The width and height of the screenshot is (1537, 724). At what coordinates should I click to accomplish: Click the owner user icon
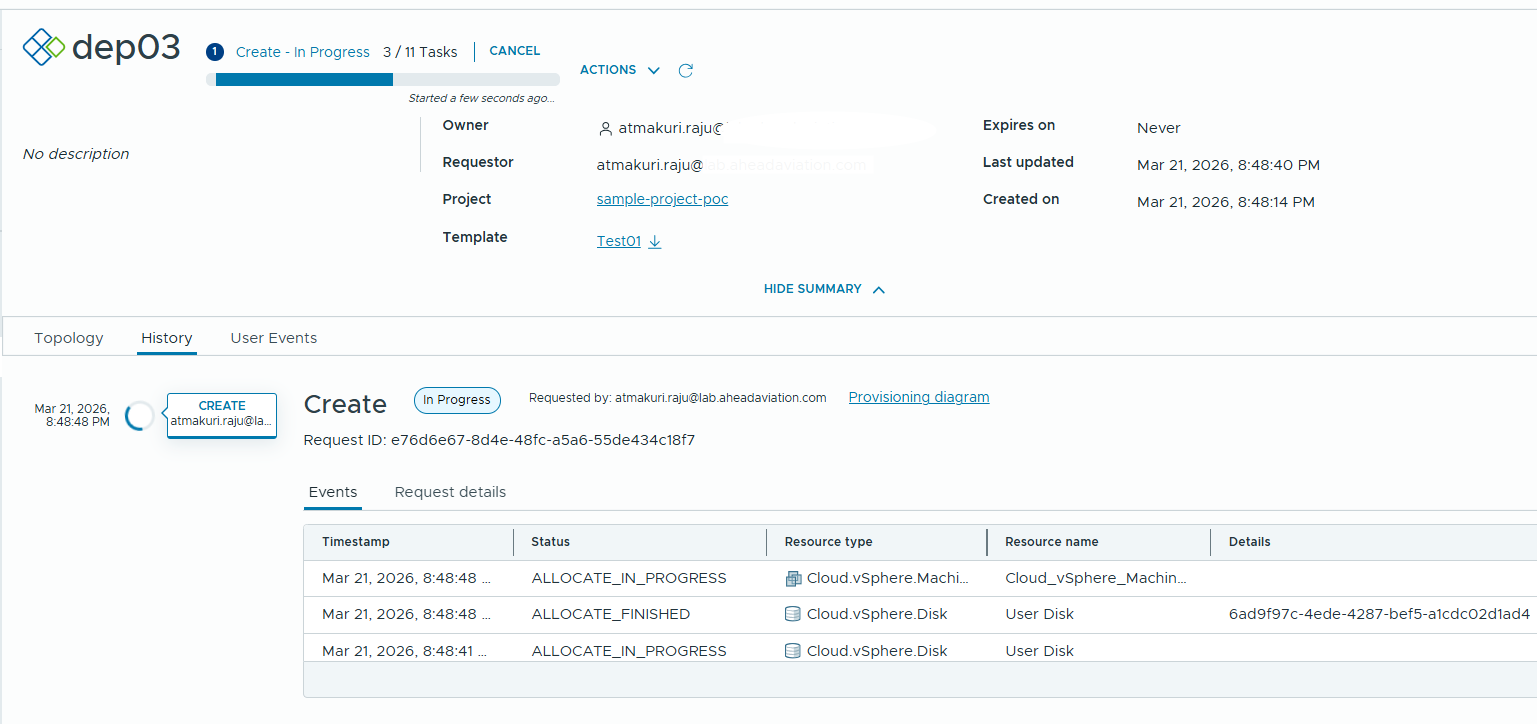point(605,129)
